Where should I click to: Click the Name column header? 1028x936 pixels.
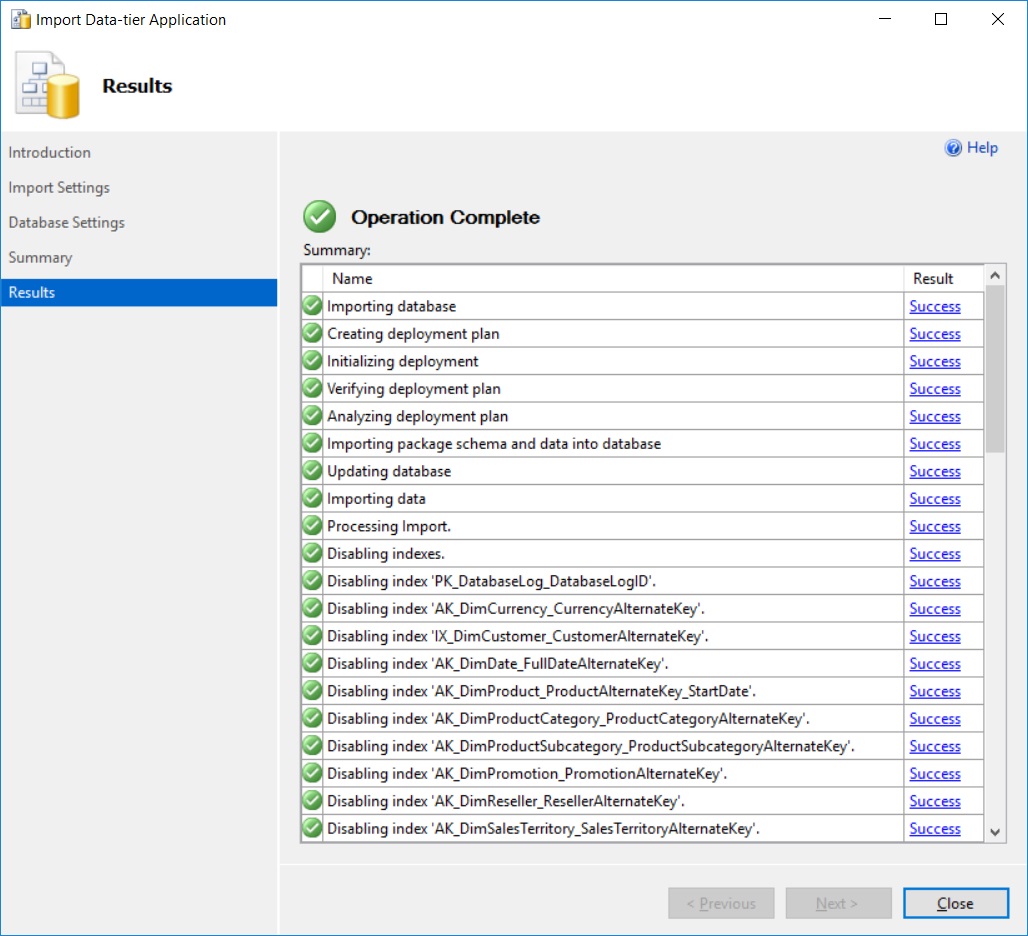614,279
